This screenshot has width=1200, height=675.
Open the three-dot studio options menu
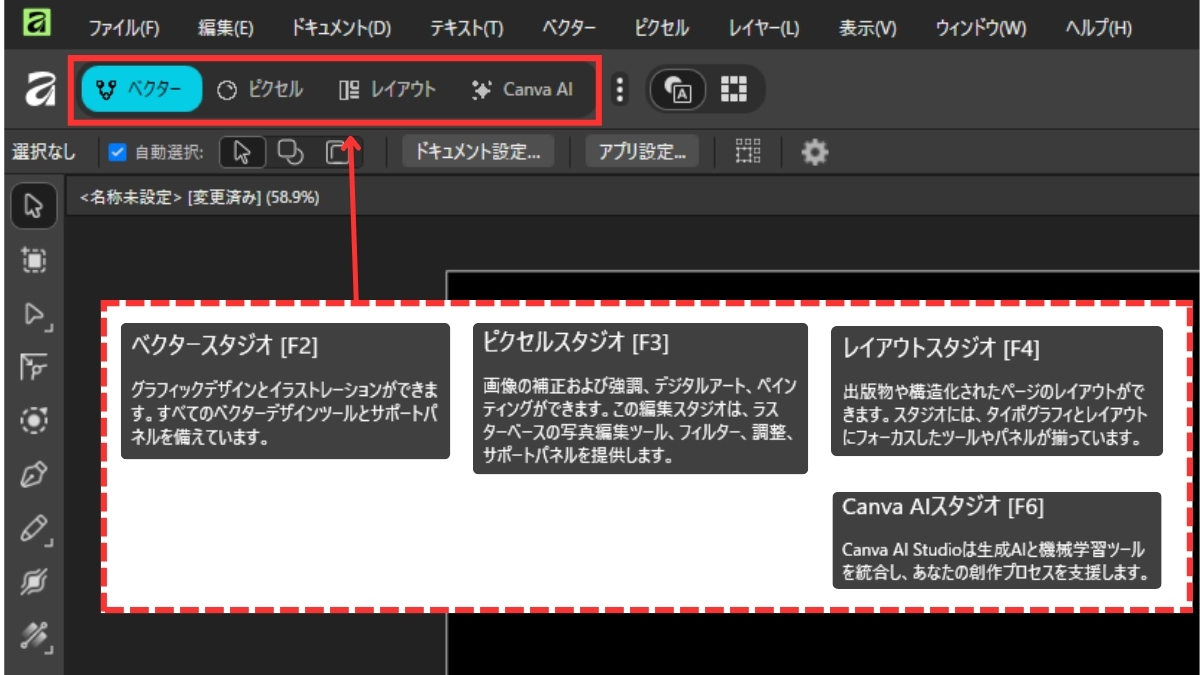tap(620, 90)
